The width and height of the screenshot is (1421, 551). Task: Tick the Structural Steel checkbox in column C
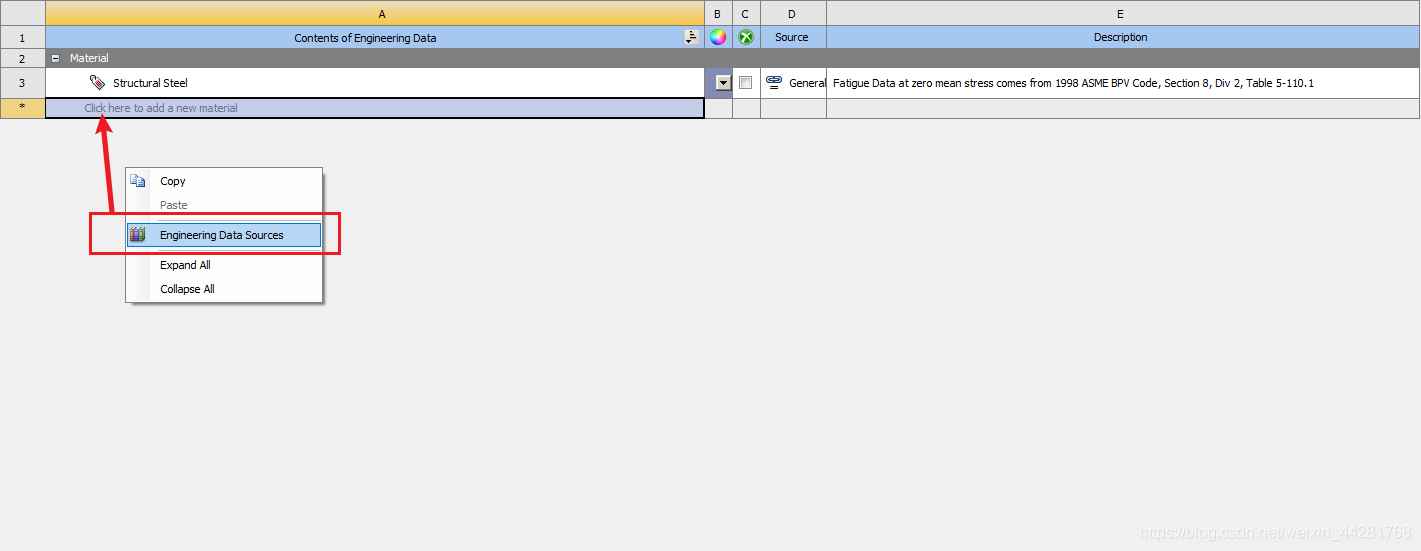pyautogui.click(x=745, y=83)
